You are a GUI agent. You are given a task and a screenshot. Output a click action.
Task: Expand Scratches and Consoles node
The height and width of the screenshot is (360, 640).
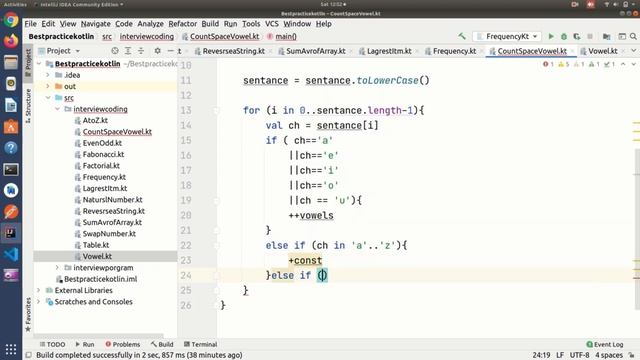pyautogui.click(x=39, y=302)
